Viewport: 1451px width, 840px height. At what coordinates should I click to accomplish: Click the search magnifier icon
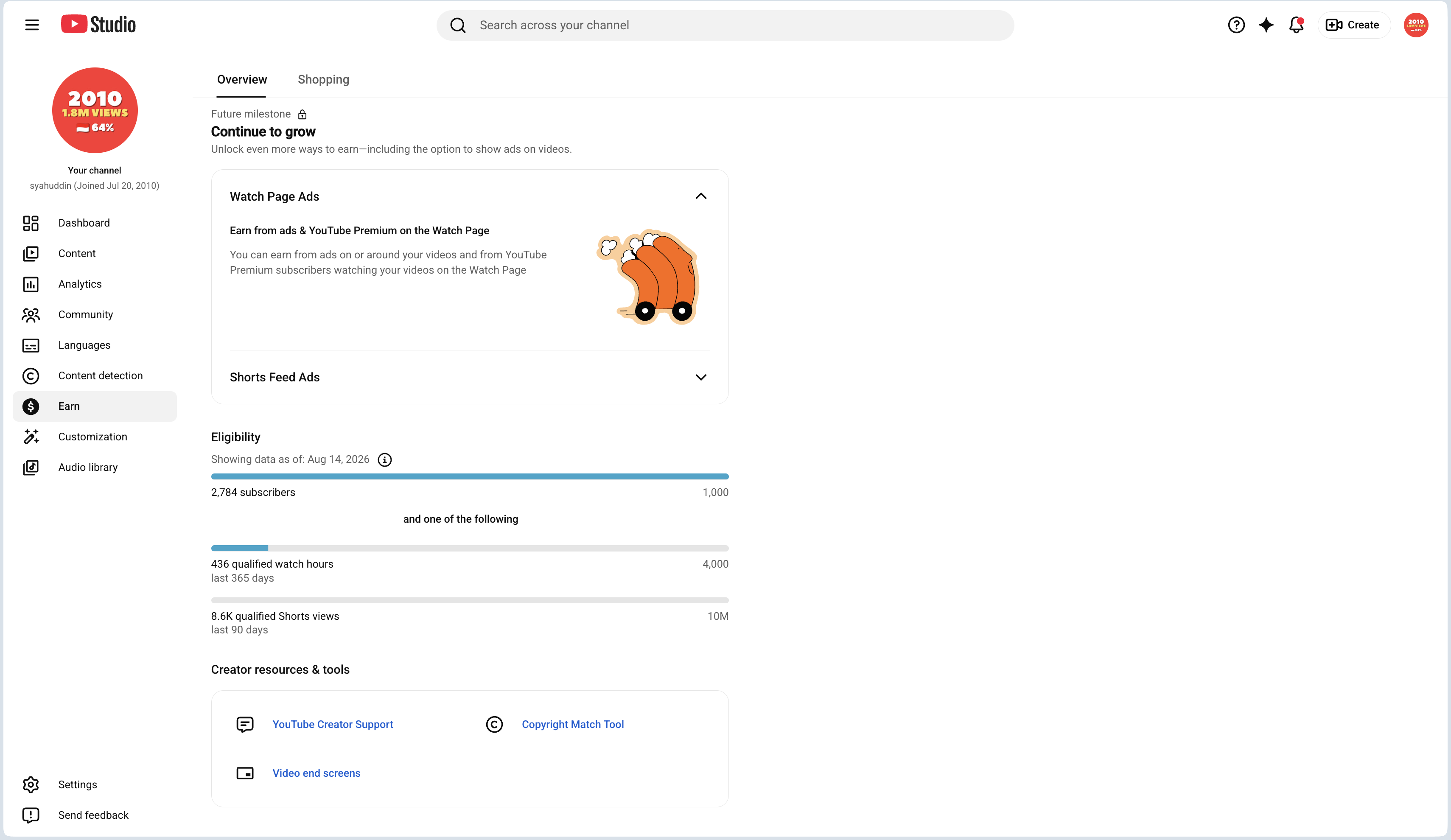click(458, 25)
